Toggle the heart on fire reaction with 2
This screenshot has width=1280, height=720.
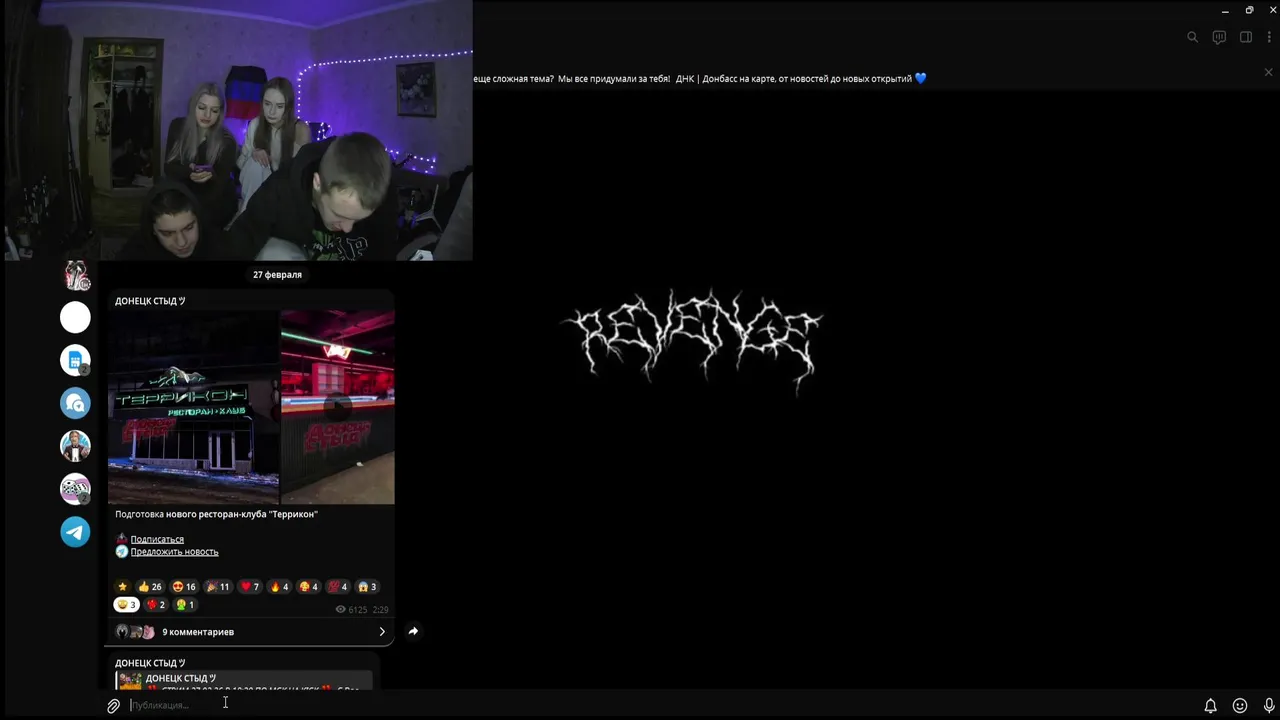click(155, 605)
